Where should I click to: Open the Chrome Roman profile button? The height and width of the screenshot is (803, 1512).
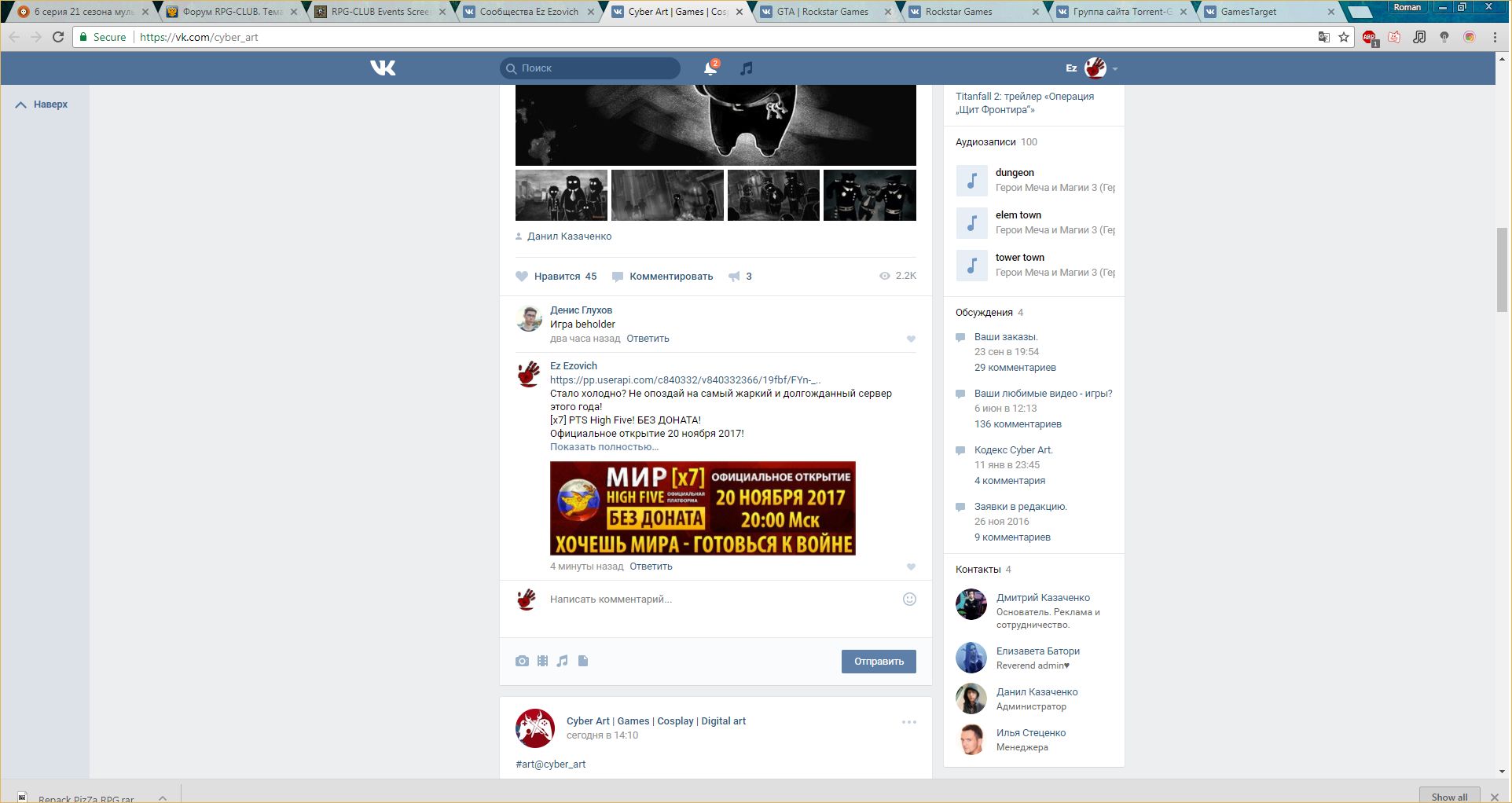pos(1407,7)
